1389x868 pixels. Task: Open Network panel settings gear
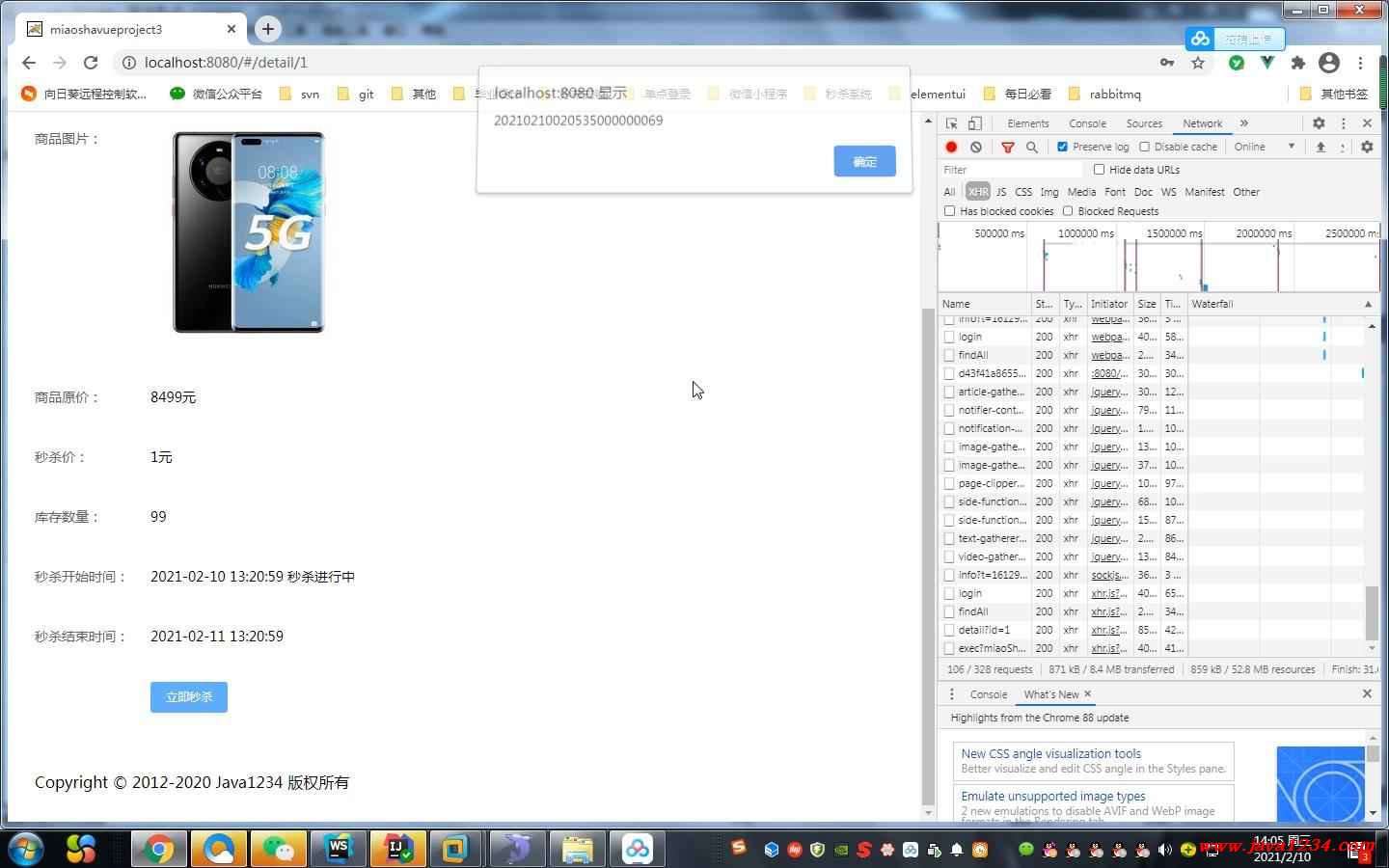coord(1367,147)
